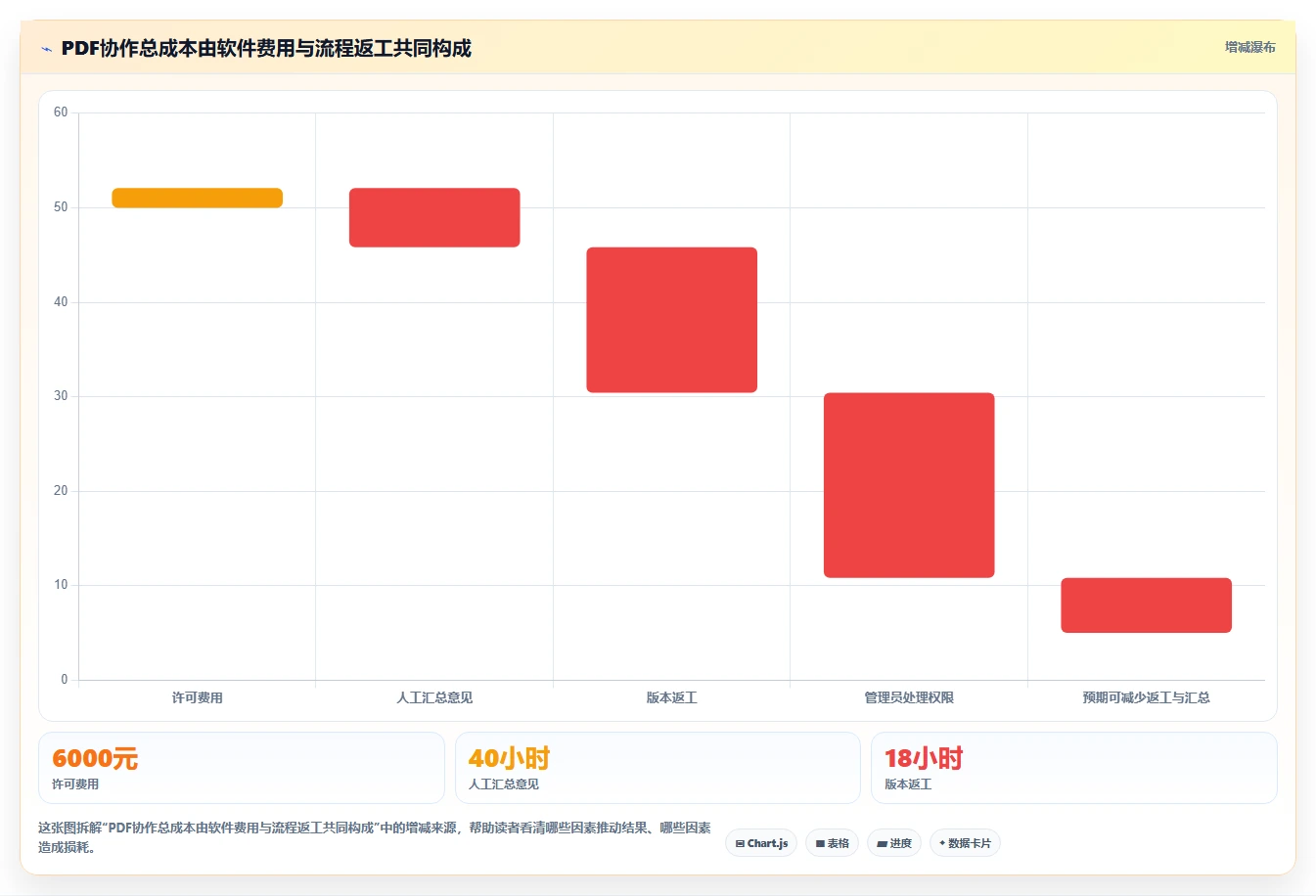Click the red 预期可减少返工与汇总 bar
This screenshot has height=896, width=1316.
(1147, 605)
